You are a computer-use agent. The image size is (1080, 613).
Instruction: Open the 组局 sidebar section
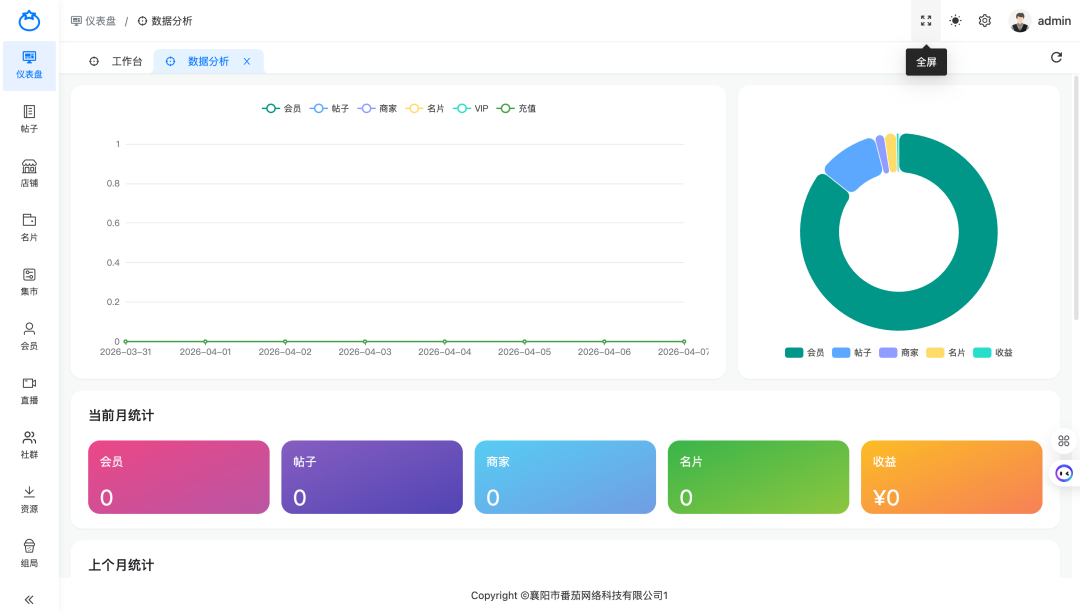click(29, 554)
